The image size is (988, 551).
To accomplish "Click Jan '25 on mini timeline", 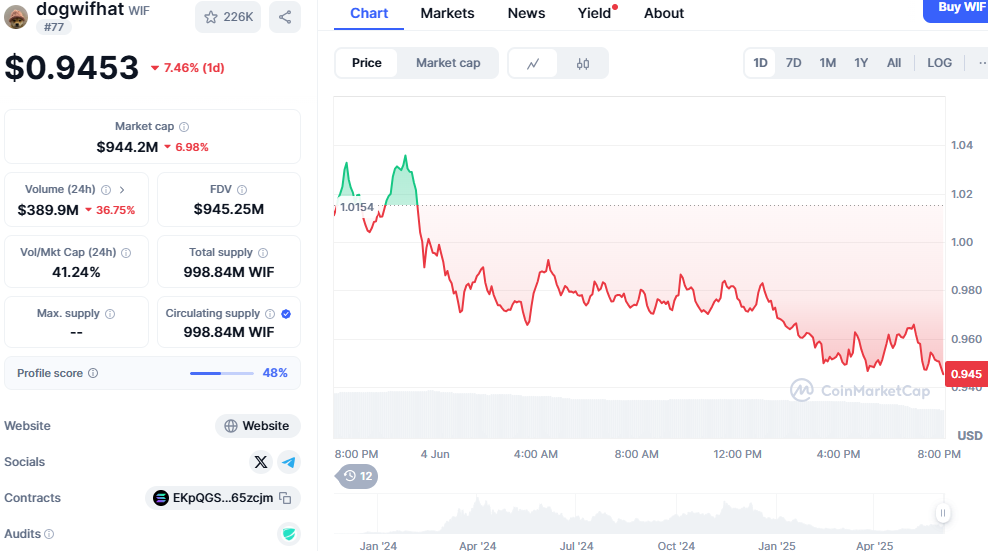I will (x=776, y=546).
